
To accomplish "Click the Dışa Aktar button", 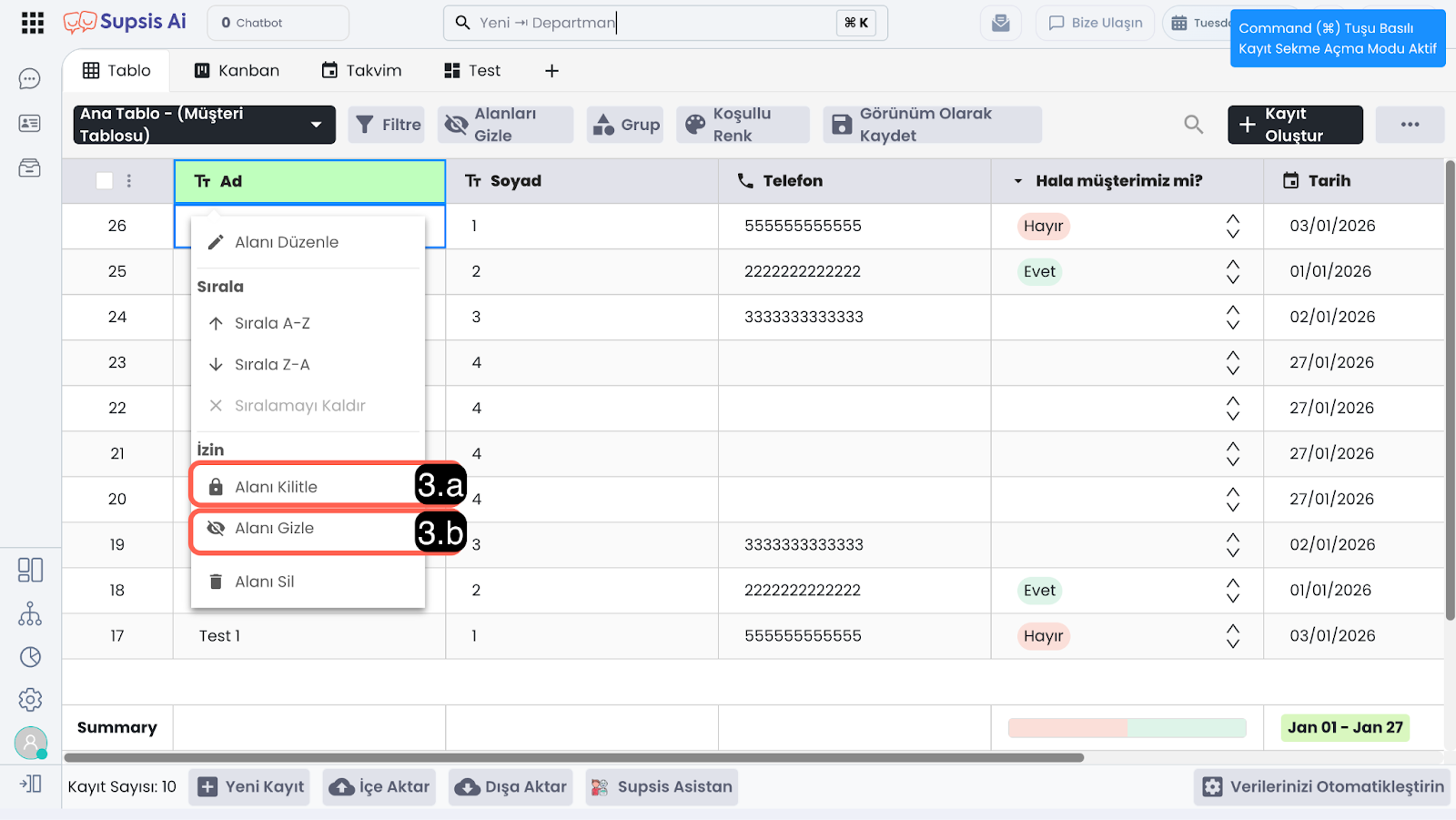I will (x=512, y=787).
